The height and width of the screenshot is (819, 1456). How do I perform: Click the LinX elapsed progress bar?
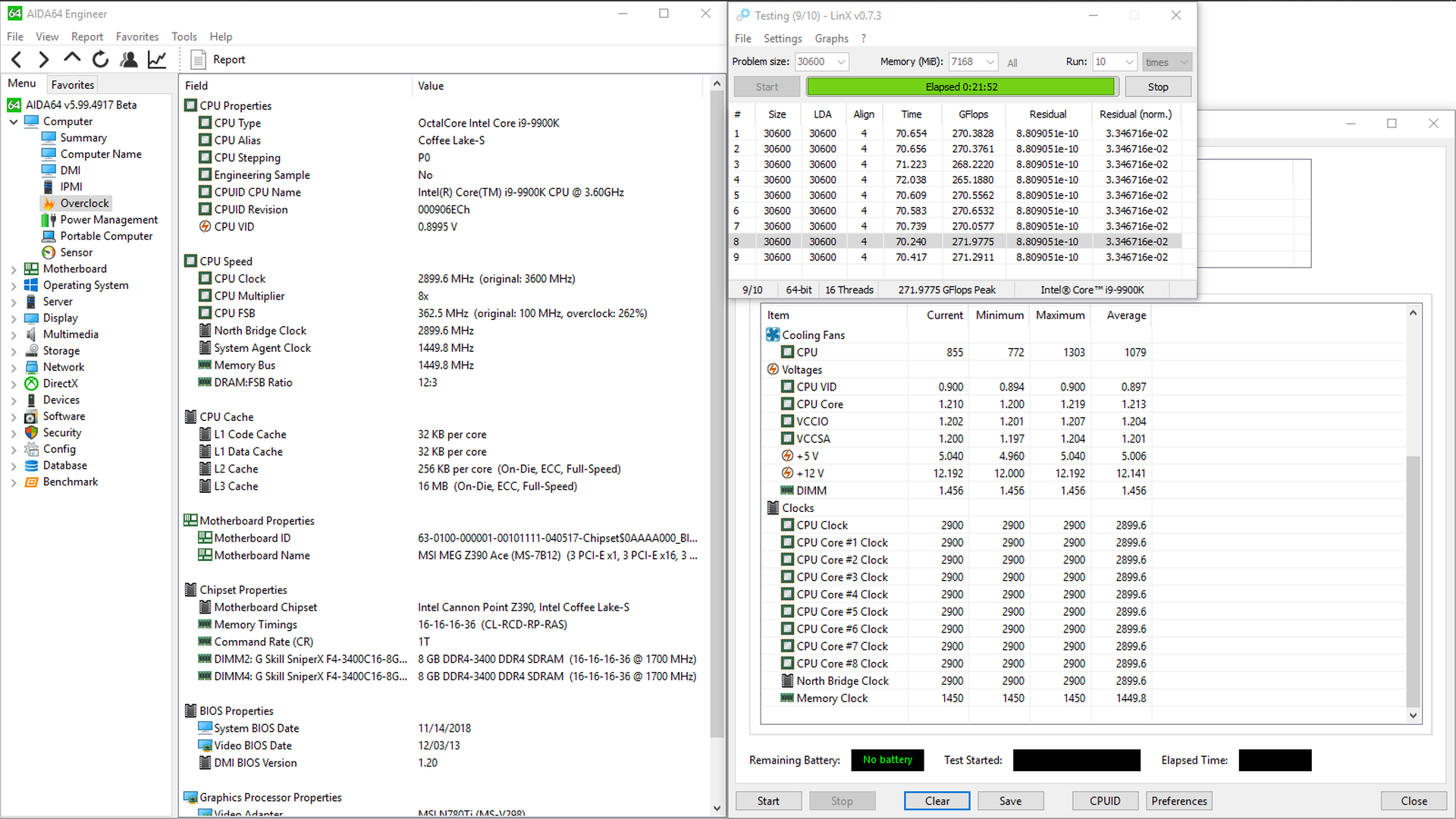pos(962,87)
